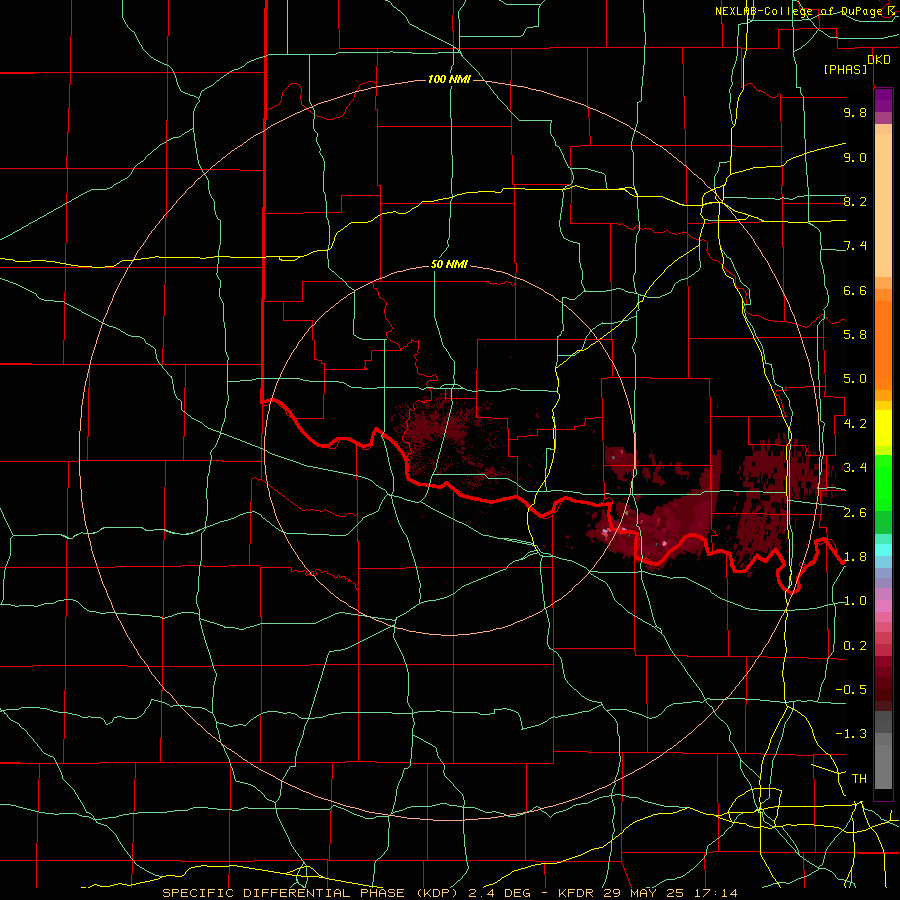Click the [PHAS] legend heading
This screenshot has width=900, height=900.
coord(845,69)
